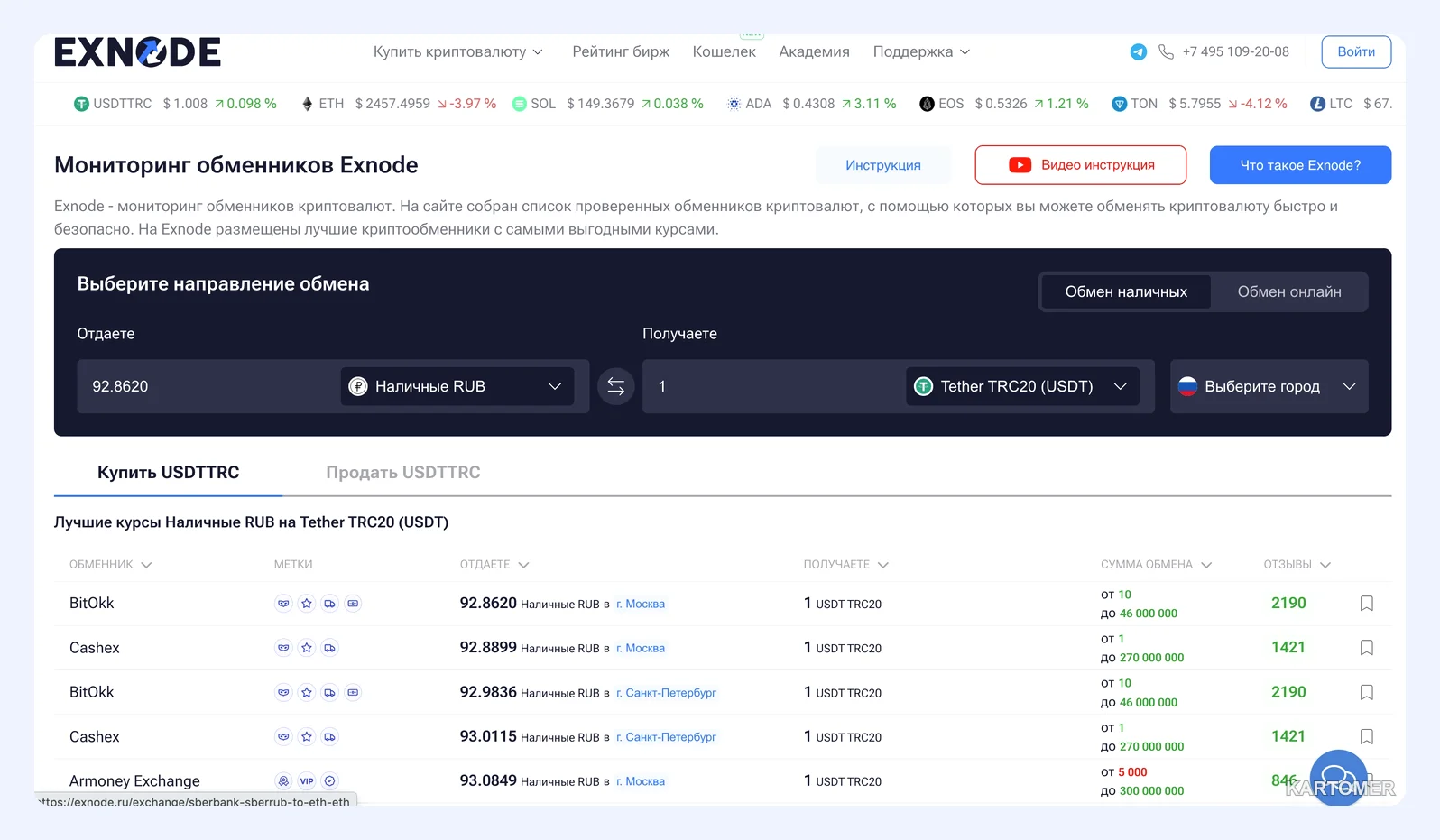Select the Купить USDTTRC tab
Image resolution: width=1440 pixels, height=840 pixels.
(168, 473)
